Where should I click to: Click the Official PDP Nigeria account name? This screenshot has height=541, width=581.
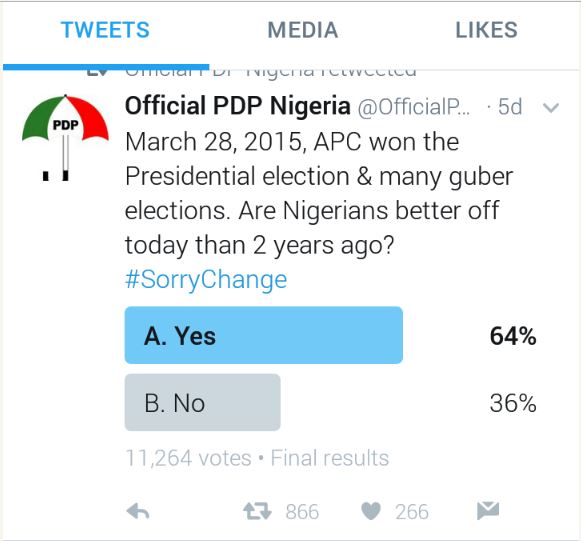pyautogui.click(x=238, y=106)
